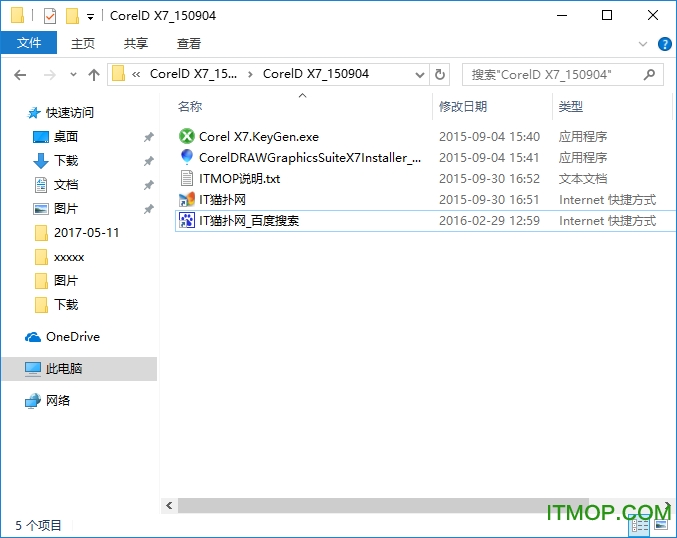Go back with the left arrow
This screenshot has height=538, width=677.
click(x=20, y=75)
